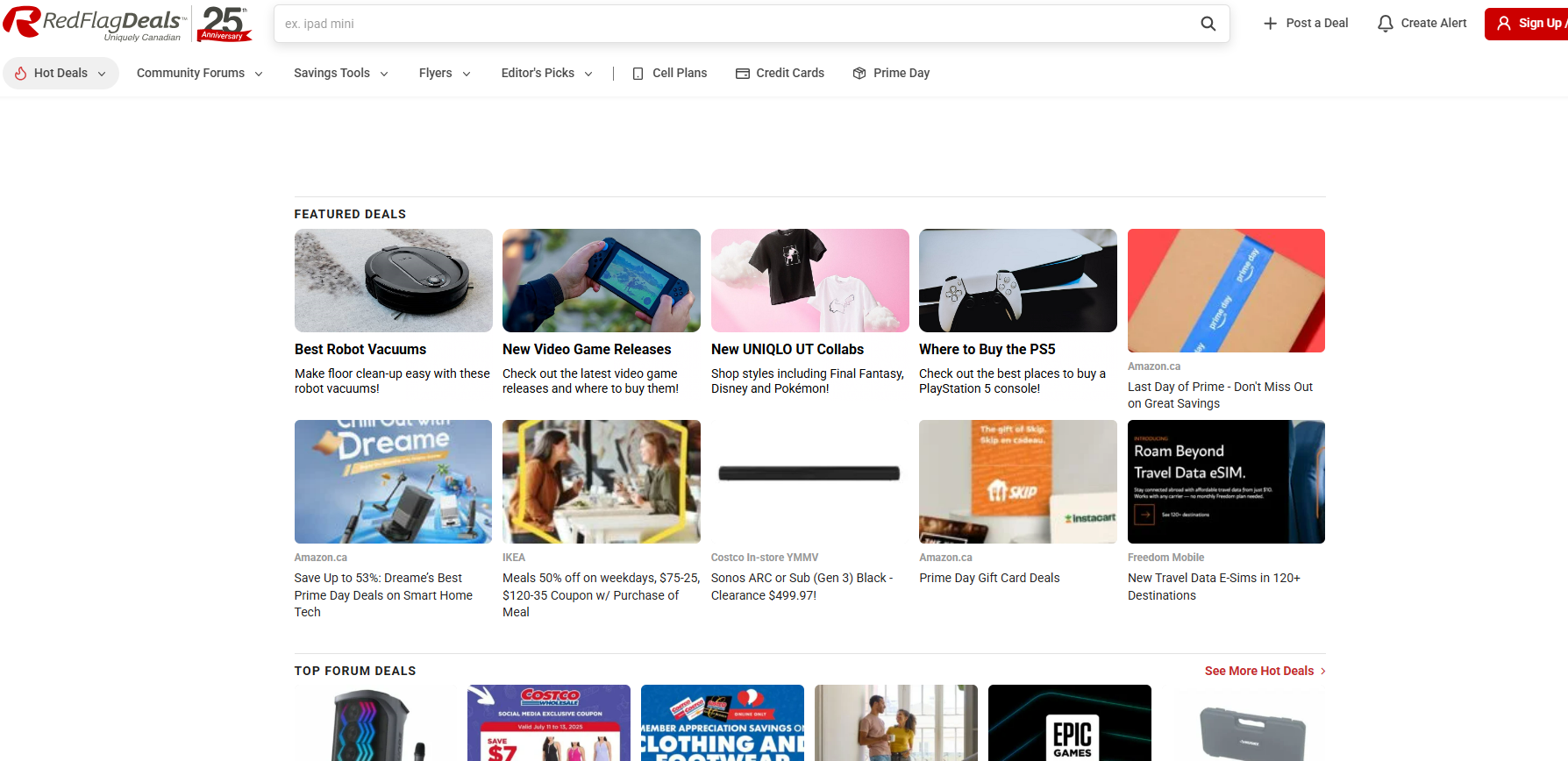Click the Epic Games forum deal thumbnail
1568x761 pixels.
(x=1070, y=723)
